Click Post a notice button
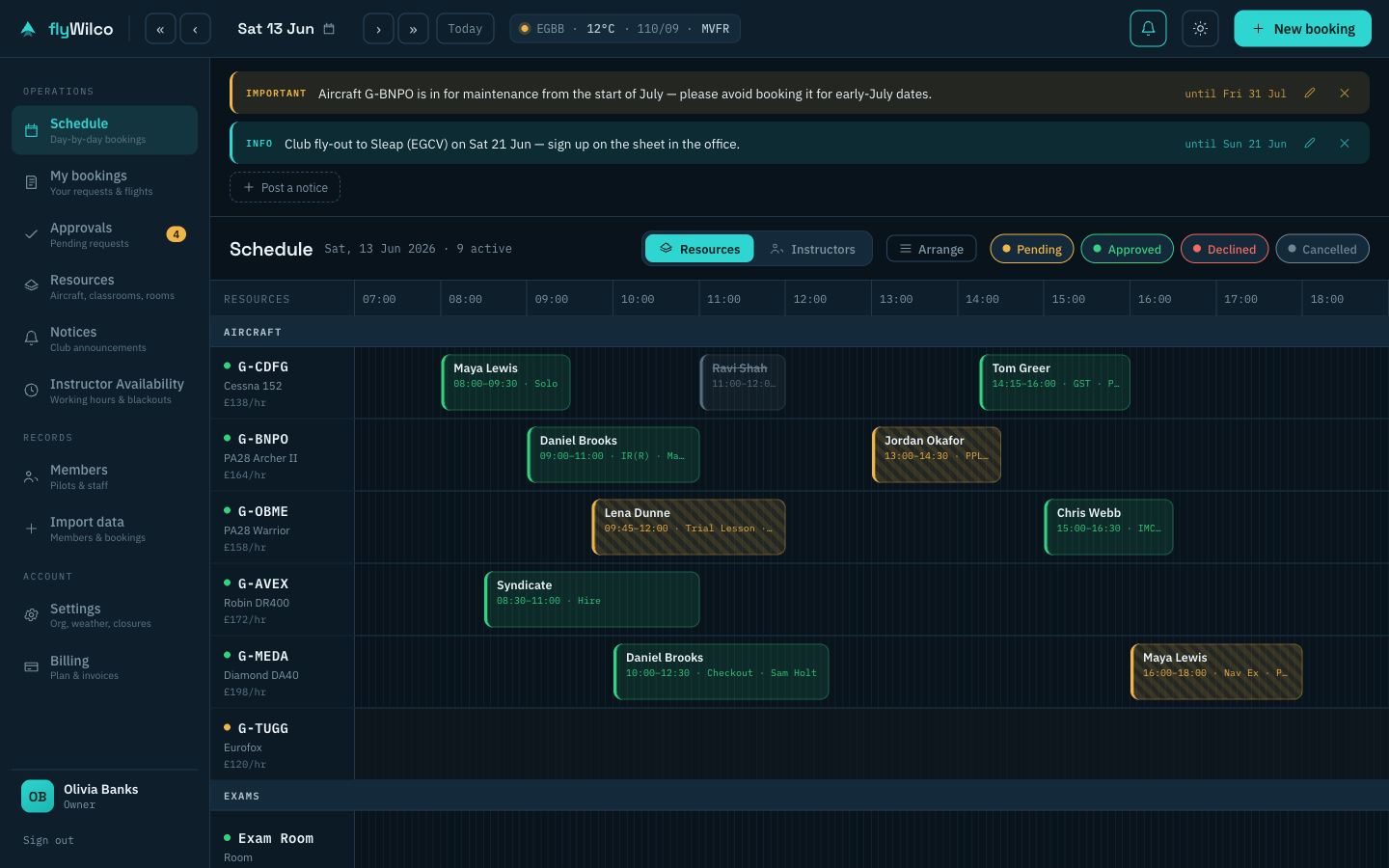Image resolution: width=1389 pixels, height=868 pixels. (x=286, y=187)
